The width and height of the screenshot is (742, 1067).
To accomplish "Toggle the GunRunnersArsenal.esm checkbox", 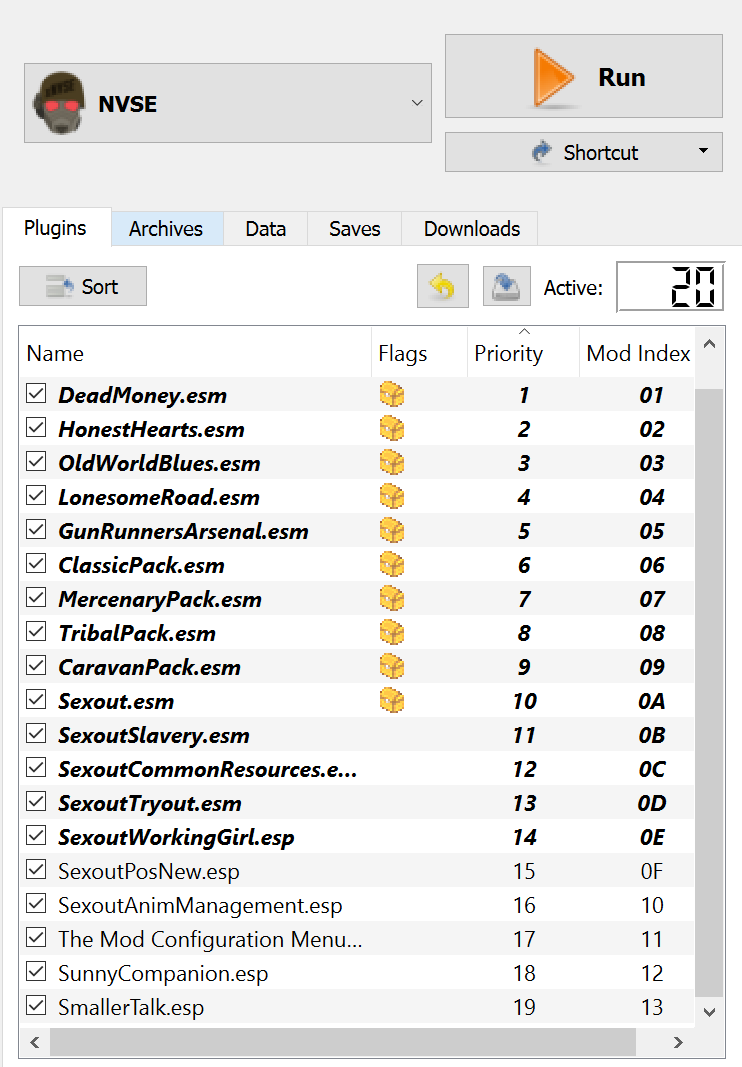I will tap(36, 529).
